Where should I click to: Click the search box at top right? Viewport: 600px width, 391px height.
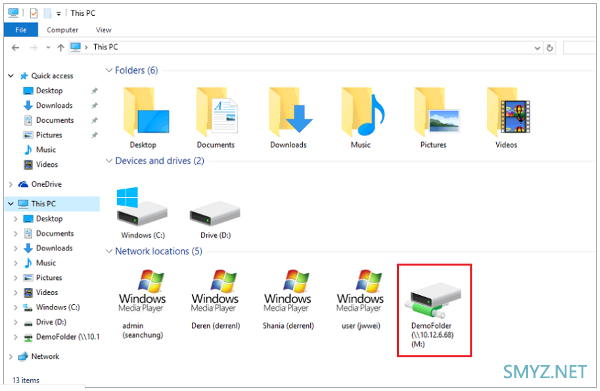coord(579,48)
